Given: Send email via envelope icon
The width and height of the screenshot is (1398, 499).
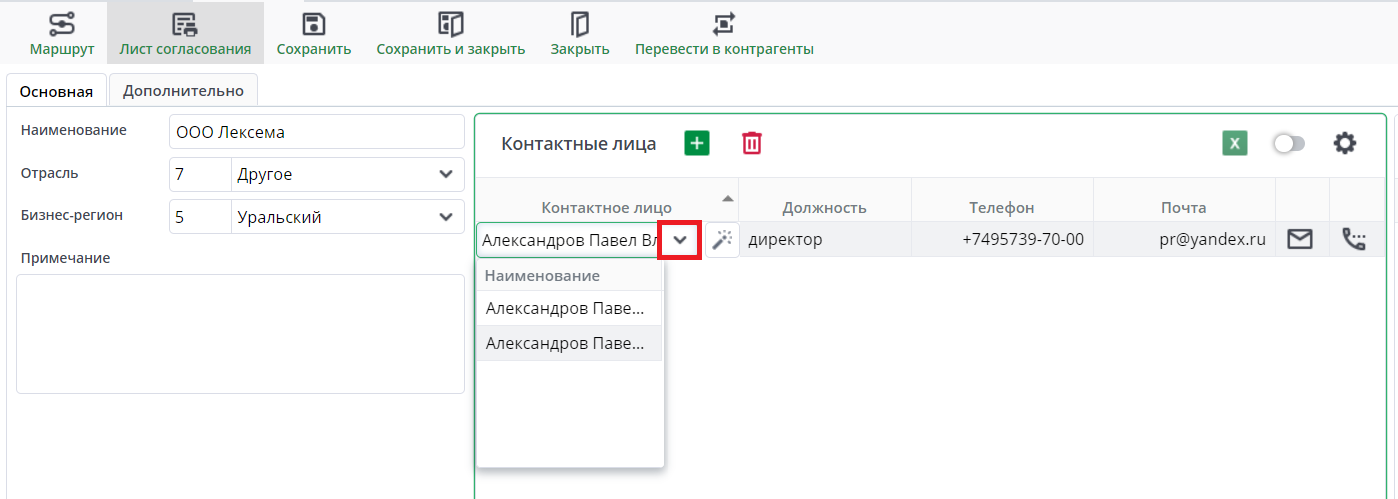Looking at the screenshot, I should 1300,239.
